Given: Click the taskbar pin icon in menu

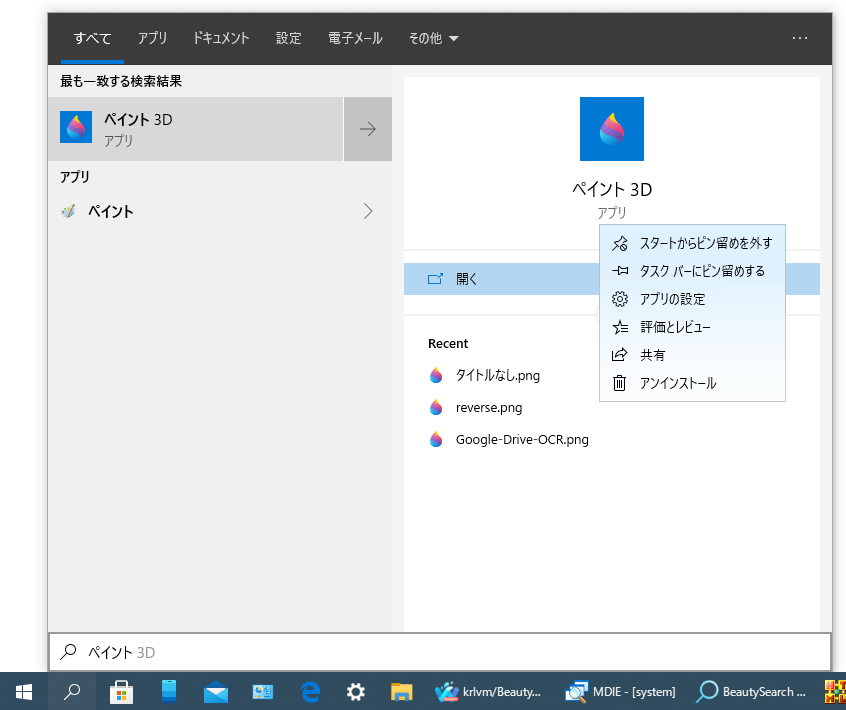Looking at the screenshot, I should [x=619, y=271].
